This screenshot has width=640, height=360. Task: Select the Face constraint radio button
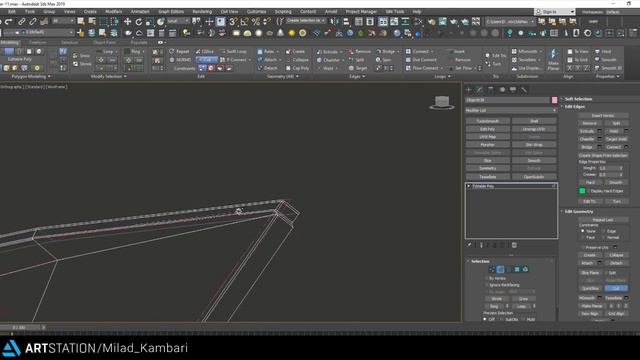(583, 237)
